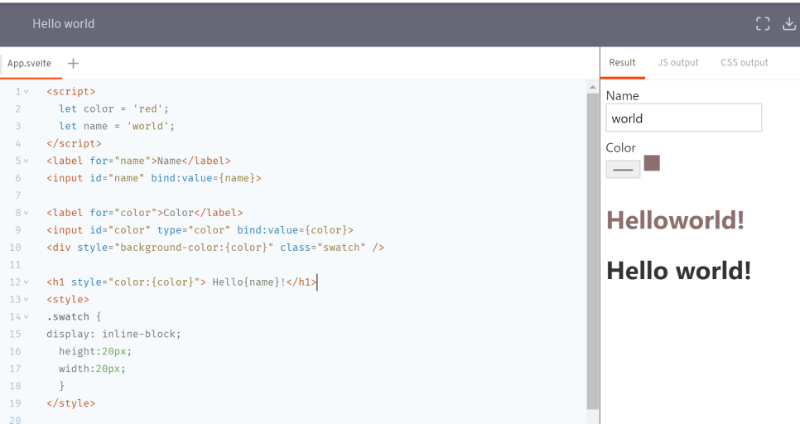Screen dimensions: 800x424
Task: Click the let color = 'red' line
Action: point(113,109)
